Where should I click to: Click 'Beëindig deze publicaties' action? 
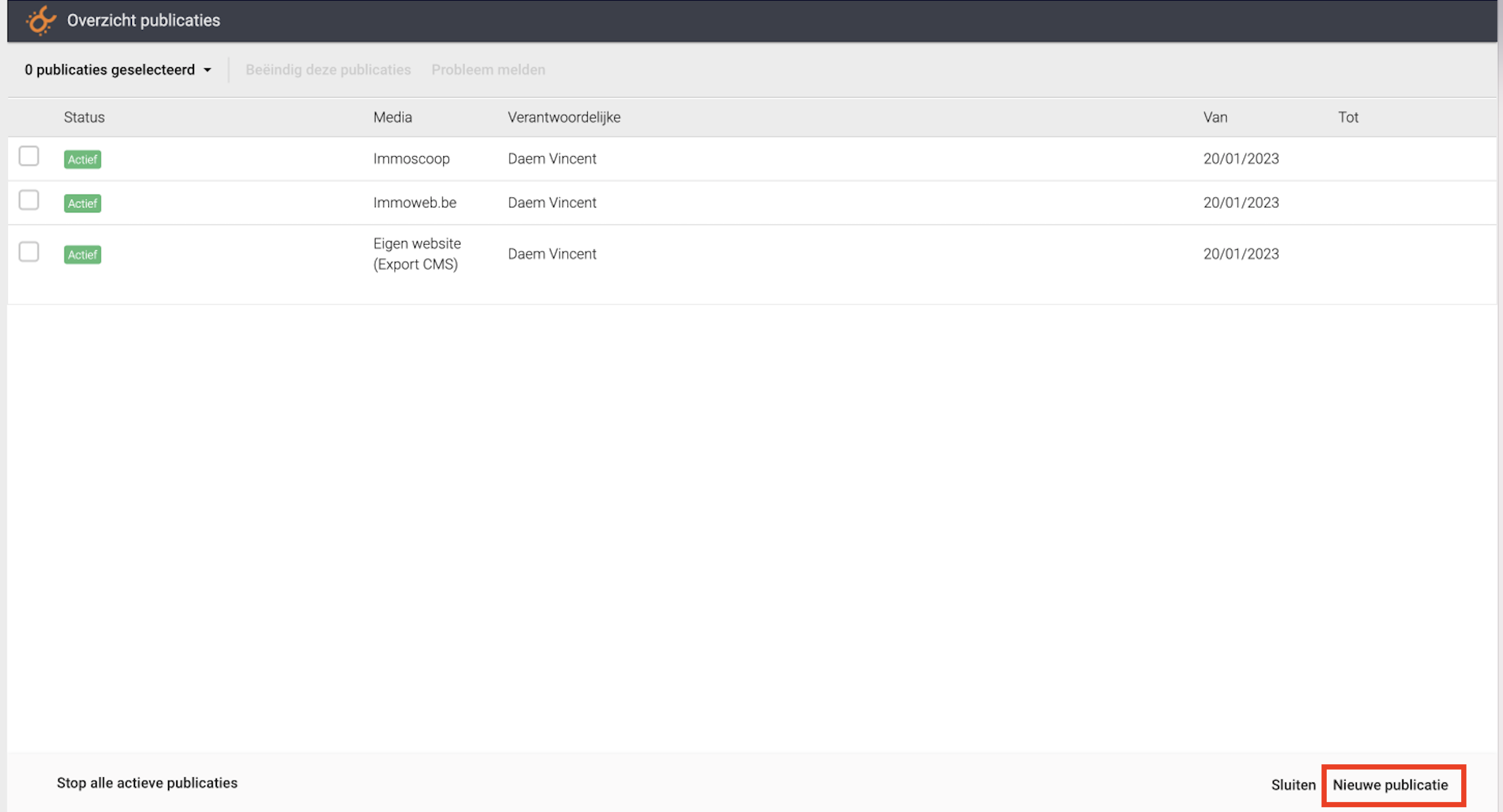point(328,70)
